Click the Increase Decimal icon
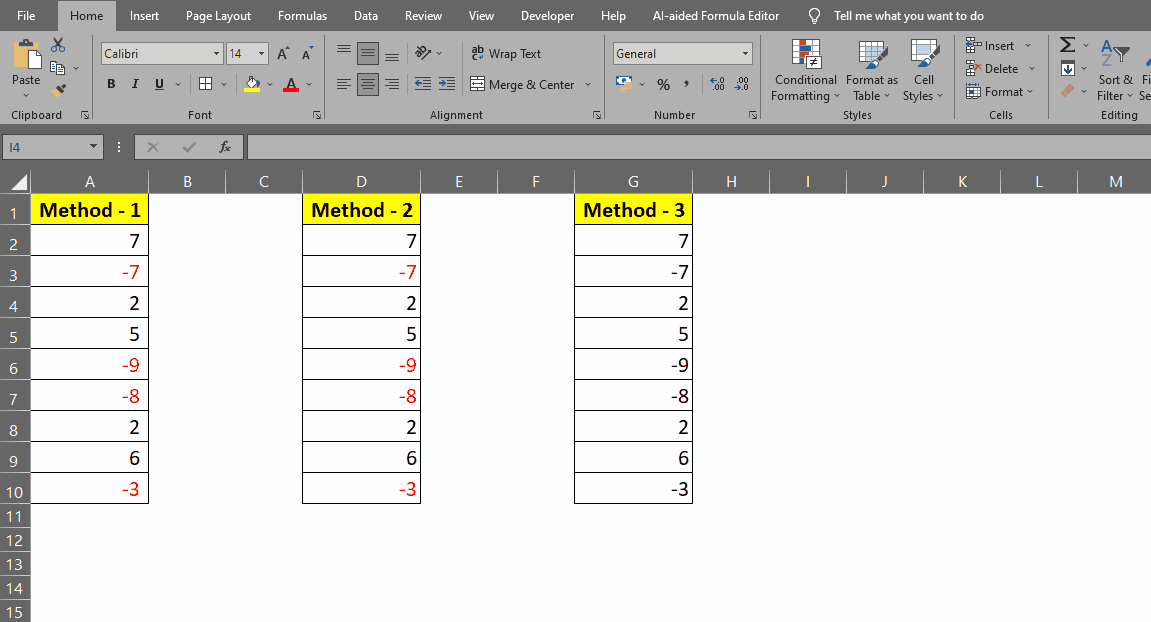The image size is (1151, 622). (x=718, y=84)
